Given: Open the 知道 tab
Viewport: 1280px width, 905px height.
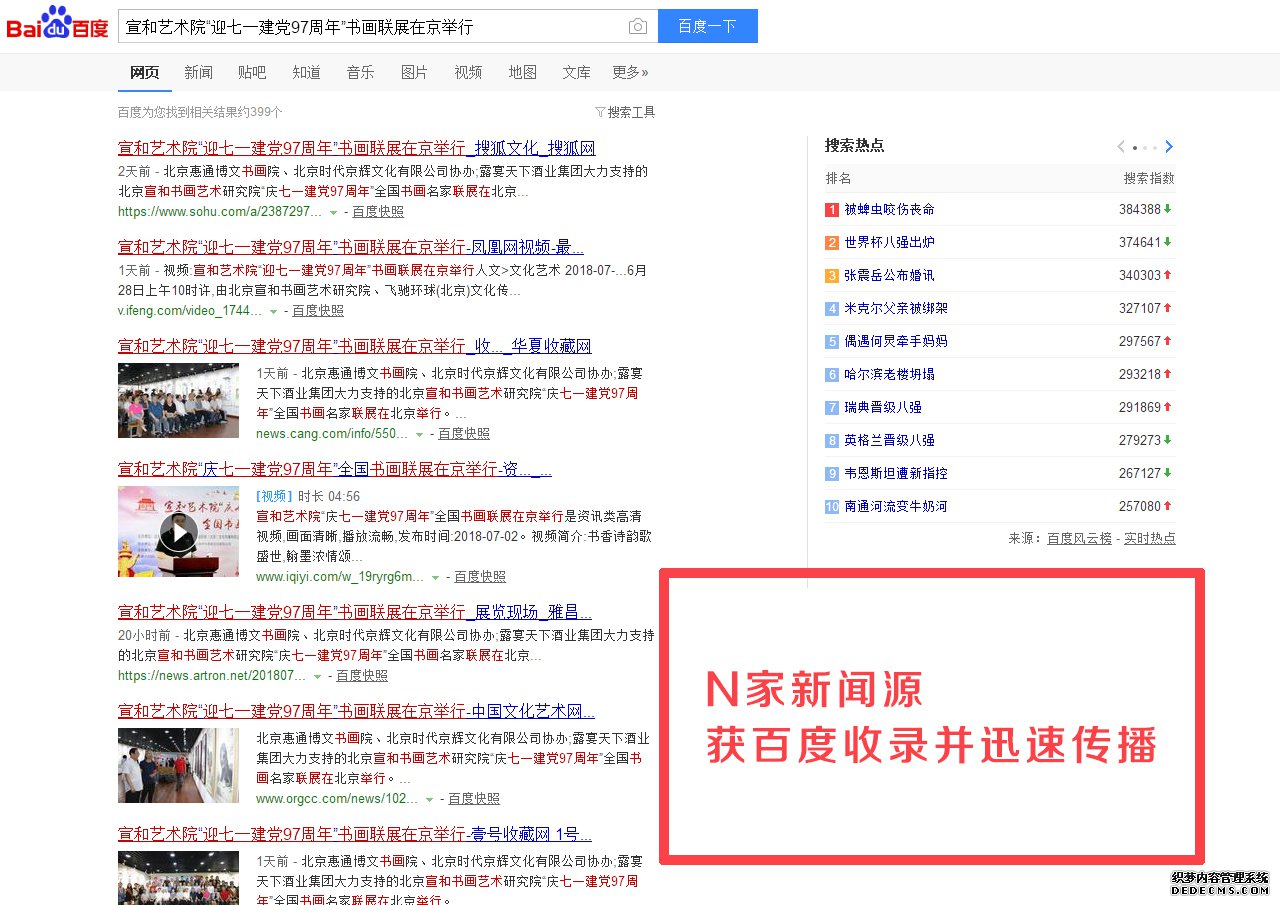Looking at the screenshot, I should [306, 72].
